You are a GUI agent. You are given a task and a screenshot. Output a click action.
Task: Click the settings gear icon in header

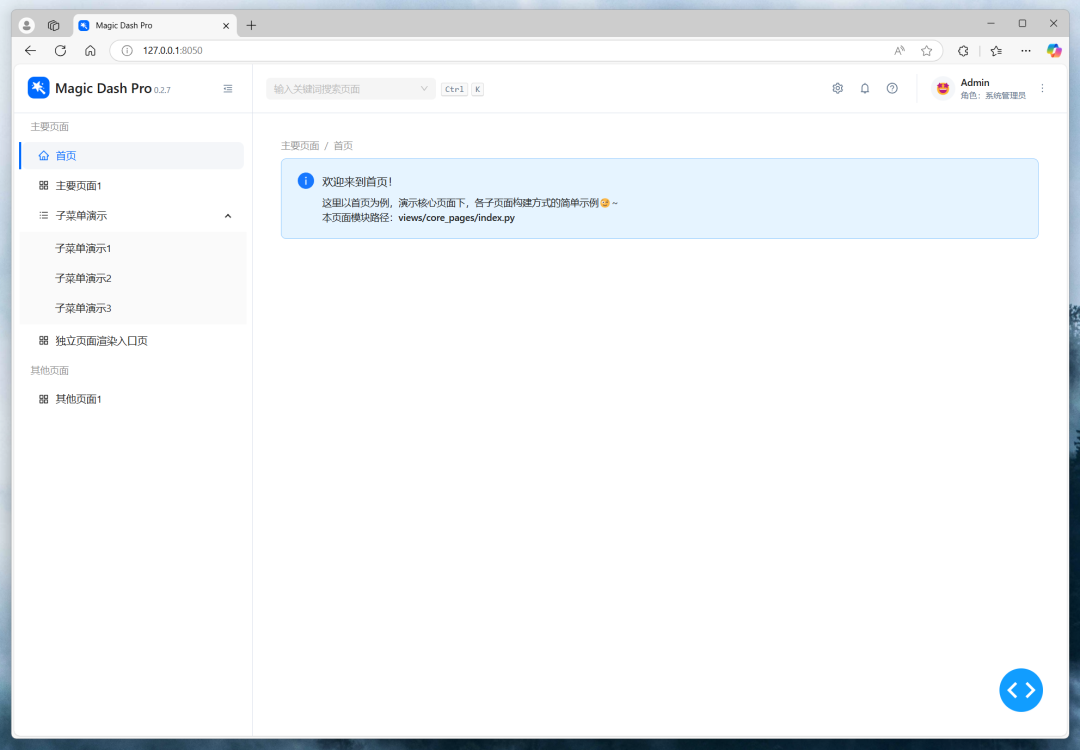[x=837, y=88]
